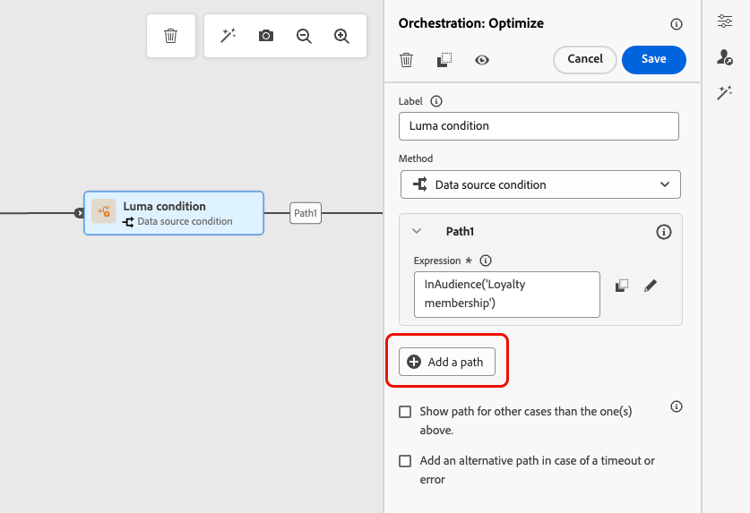
Task: Duplicate the activity with the panel copy icon
Action: [444, 60]
